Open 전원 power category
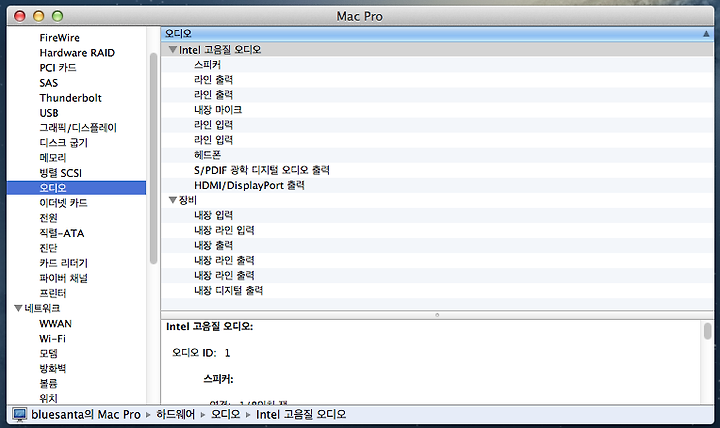The image size is (720, 428). pos(49,218)
